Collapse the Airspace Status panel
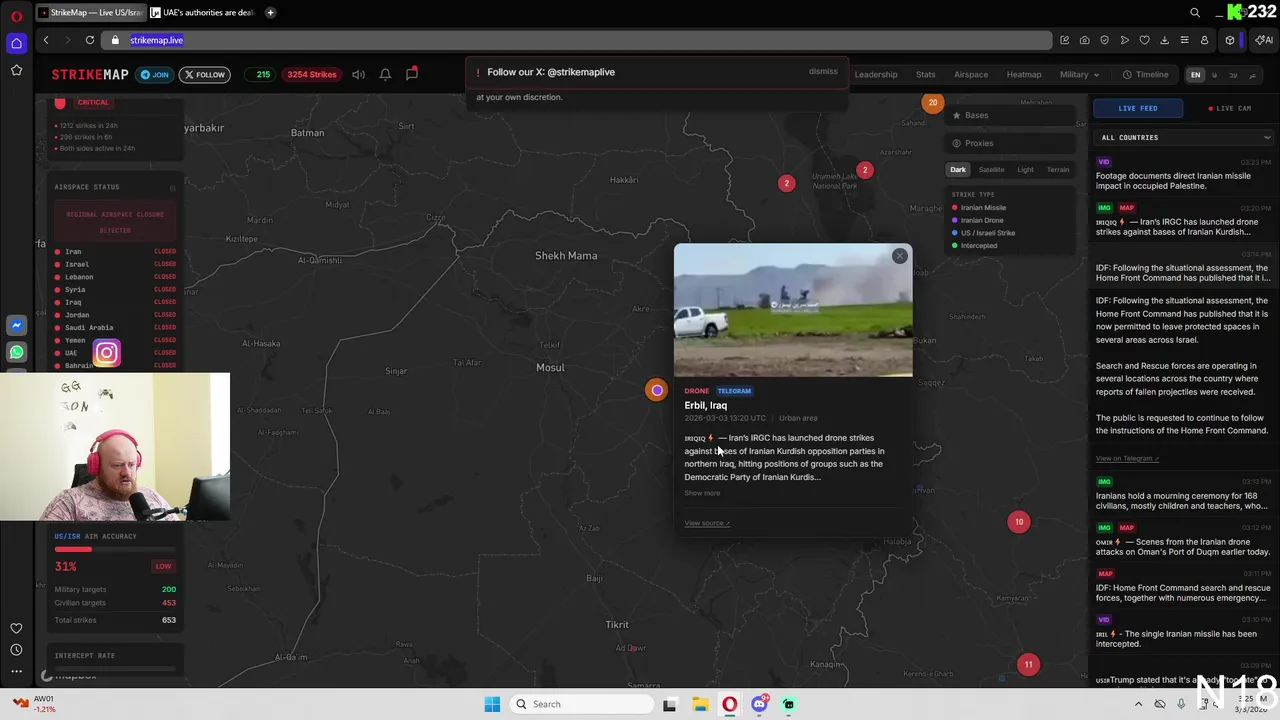 [x=173, y=187]
